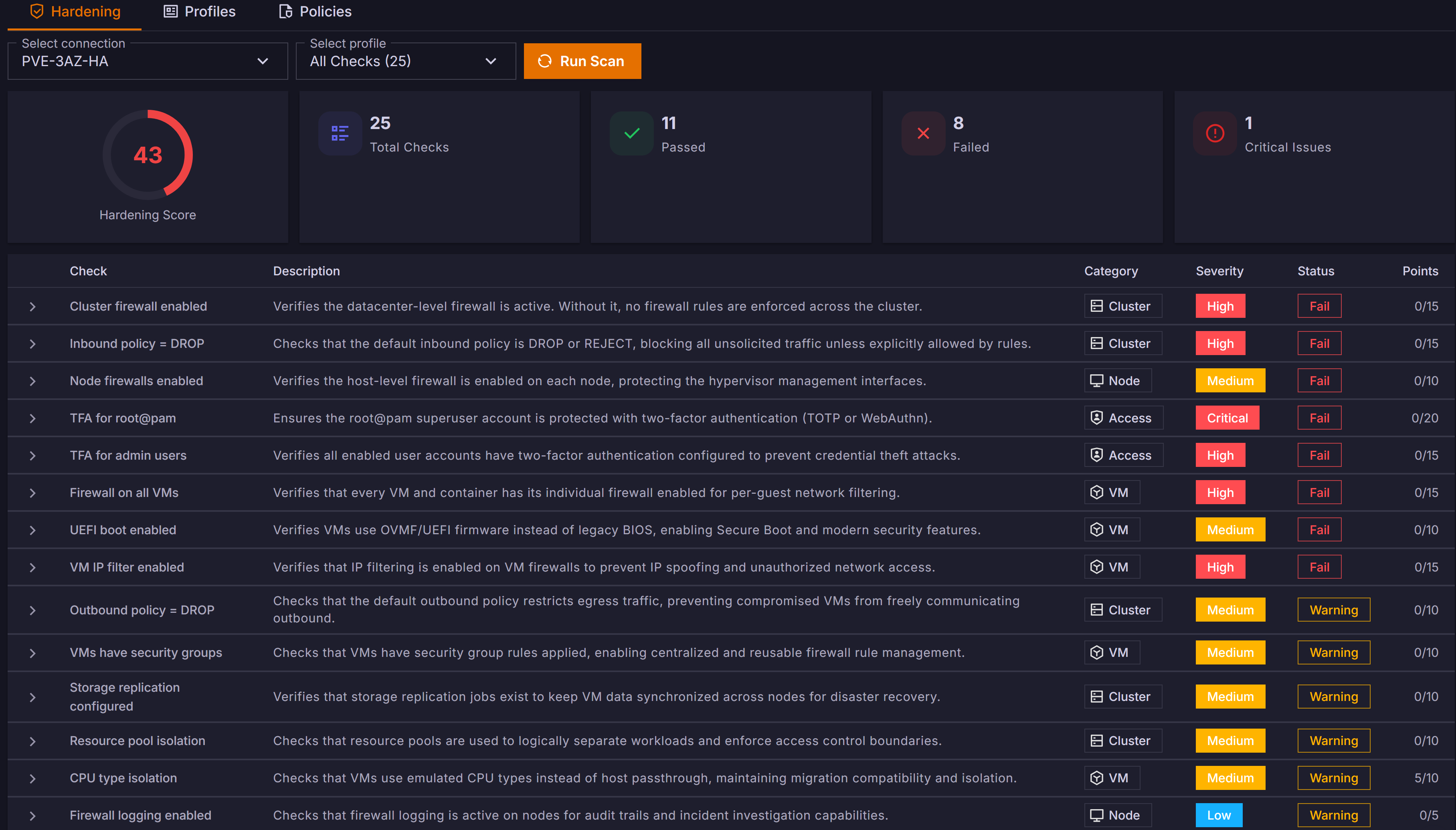Screen dimensions: 1456x830
Task: Click the VM category badge for UEFI boot enabled
Action: [1111, 529]
